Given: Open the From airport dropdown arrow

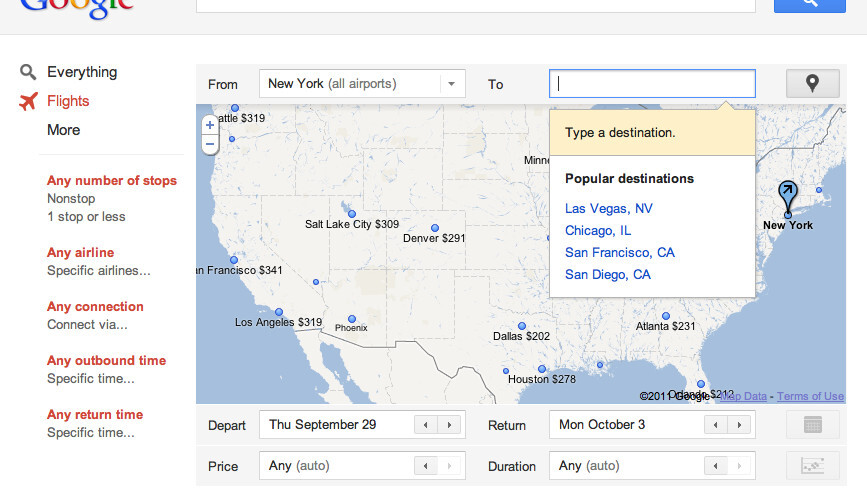Looking at the screenshot, I should pos(452,84).
